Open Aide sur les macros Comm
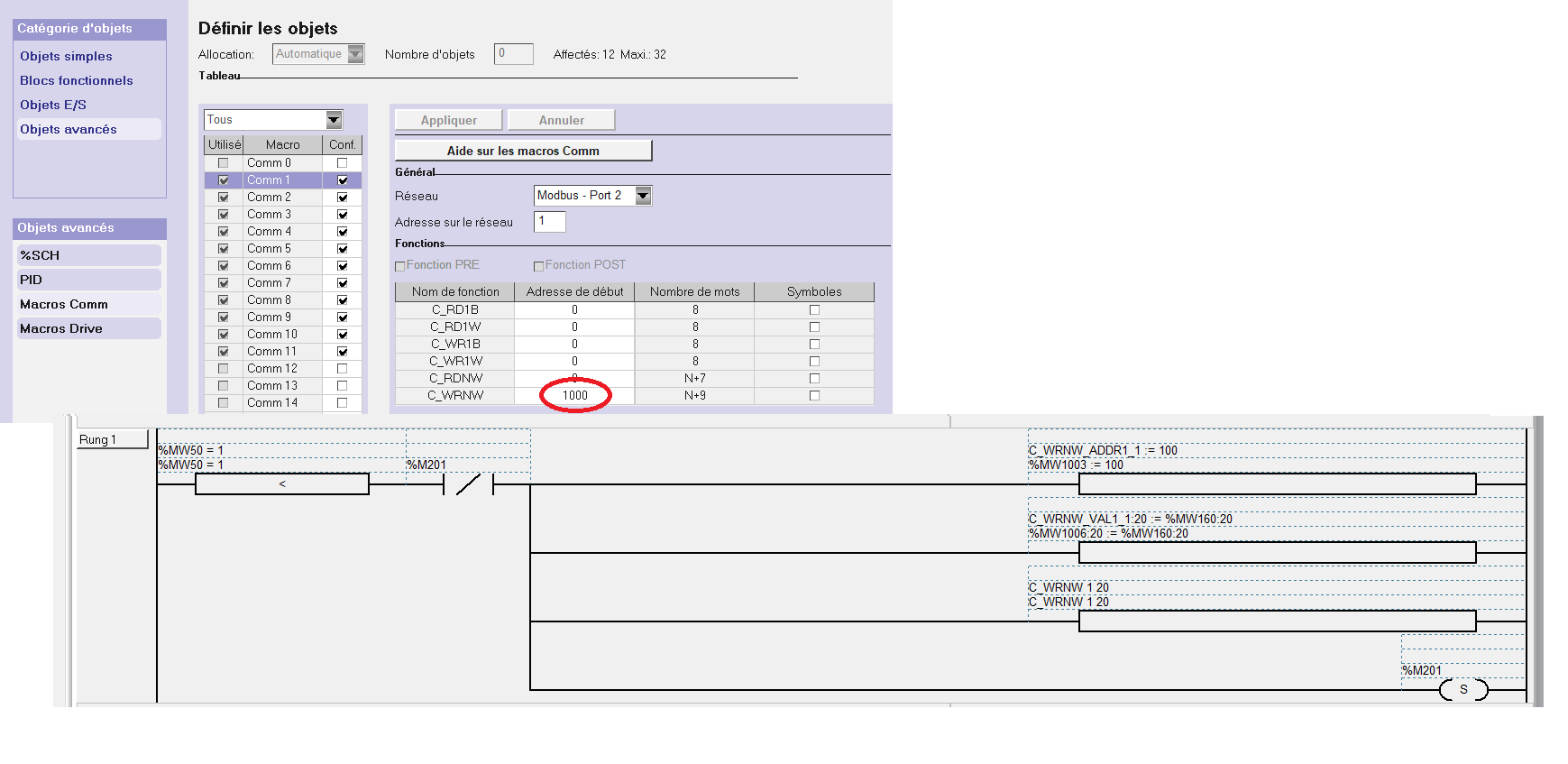 523,151
